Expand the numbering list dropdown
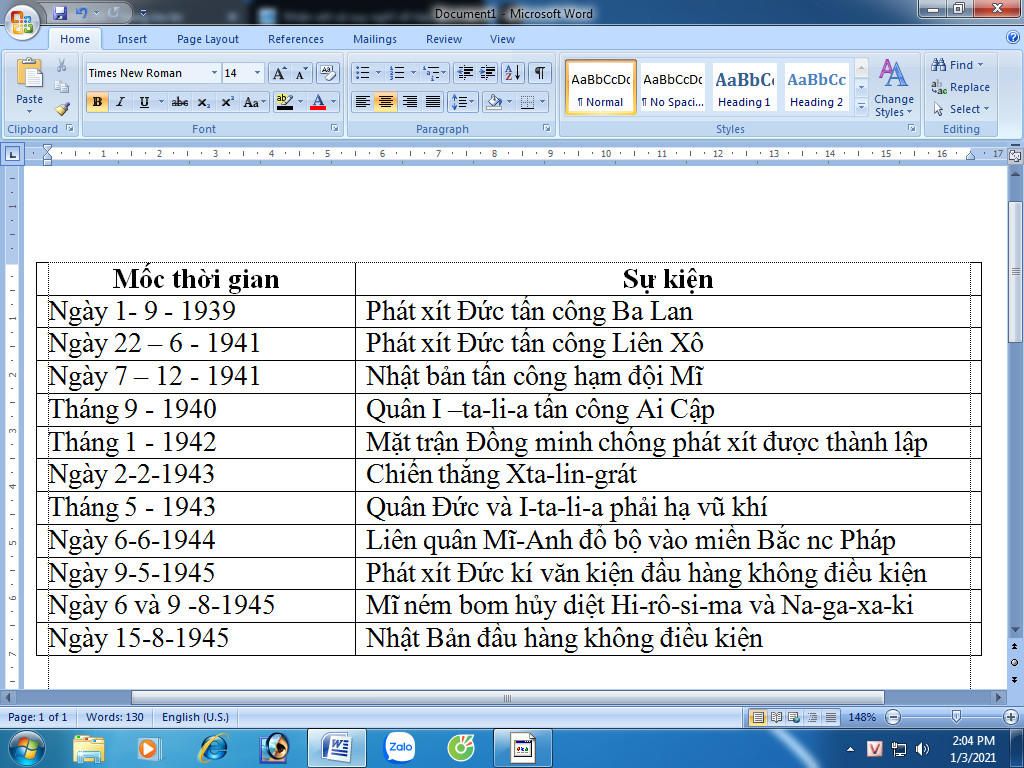The image size is (1024, 768). (x=413, y=72)
